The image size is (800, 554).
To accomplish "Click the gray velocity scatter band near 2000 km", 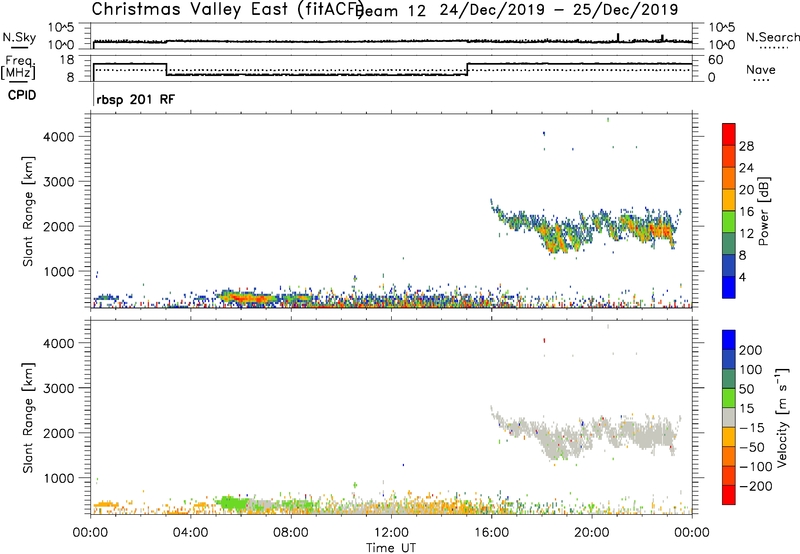I will 587,435.
